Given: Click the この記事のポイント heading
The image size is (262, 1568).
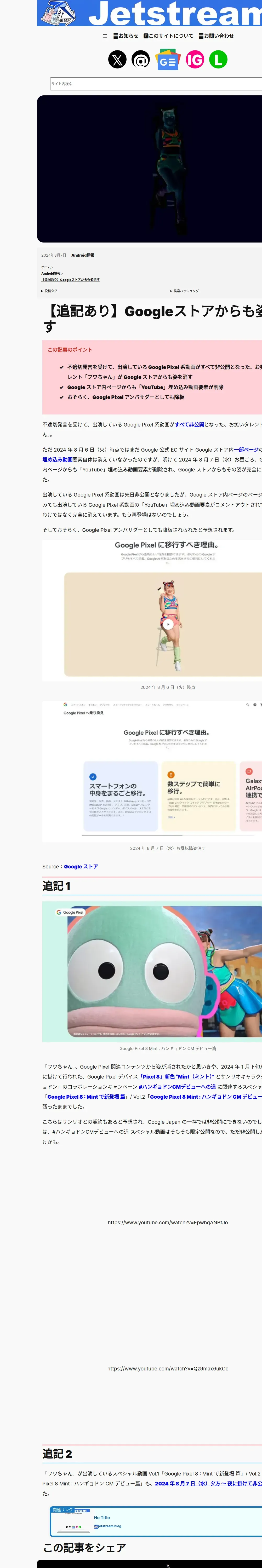Looking at the screenshot, I should pyautogui.click(x=70, y=349).
